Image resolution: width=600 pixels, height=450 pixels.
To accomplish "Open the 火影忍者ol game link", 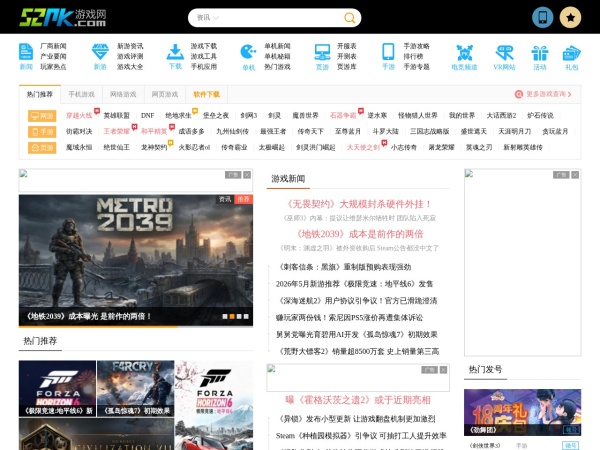I will pyautogui.click(x=194, y=147).
